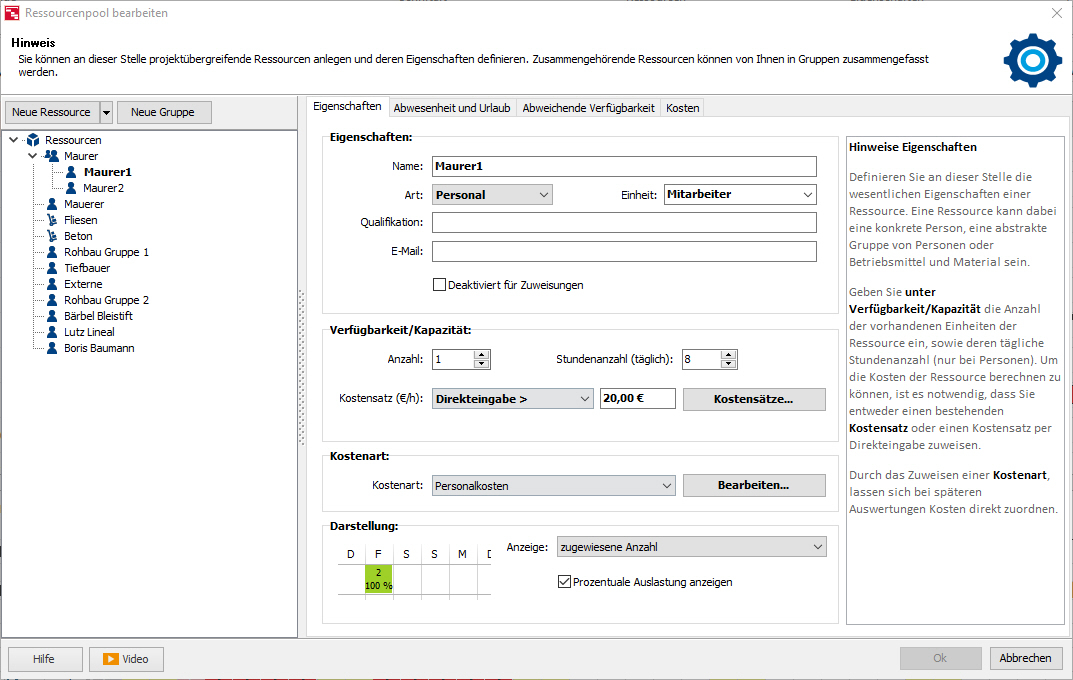Increase Anzahl with the up arrow

coord(482,354)
